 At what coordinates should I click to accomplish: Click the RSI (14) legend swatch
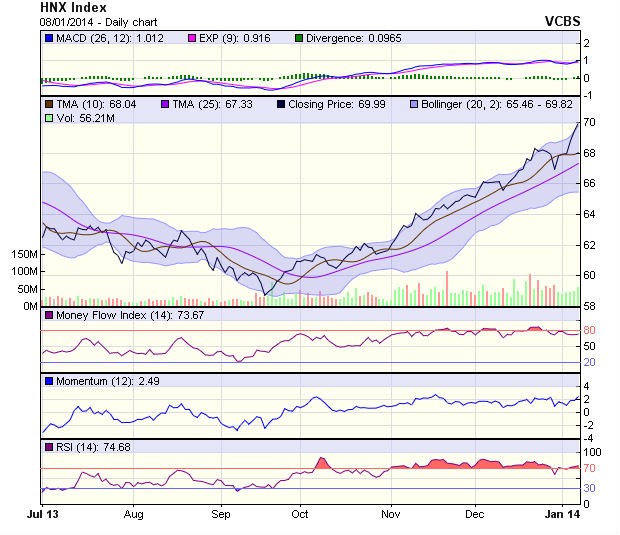49,446
